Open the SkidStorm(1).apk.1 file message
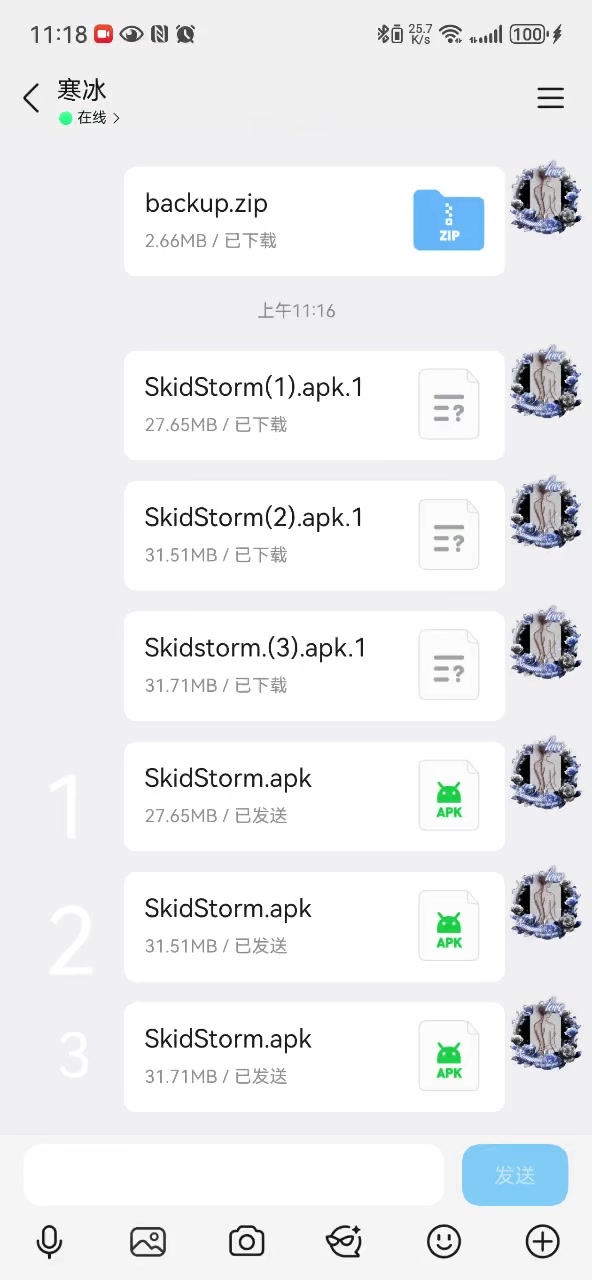 click(314, 405)
